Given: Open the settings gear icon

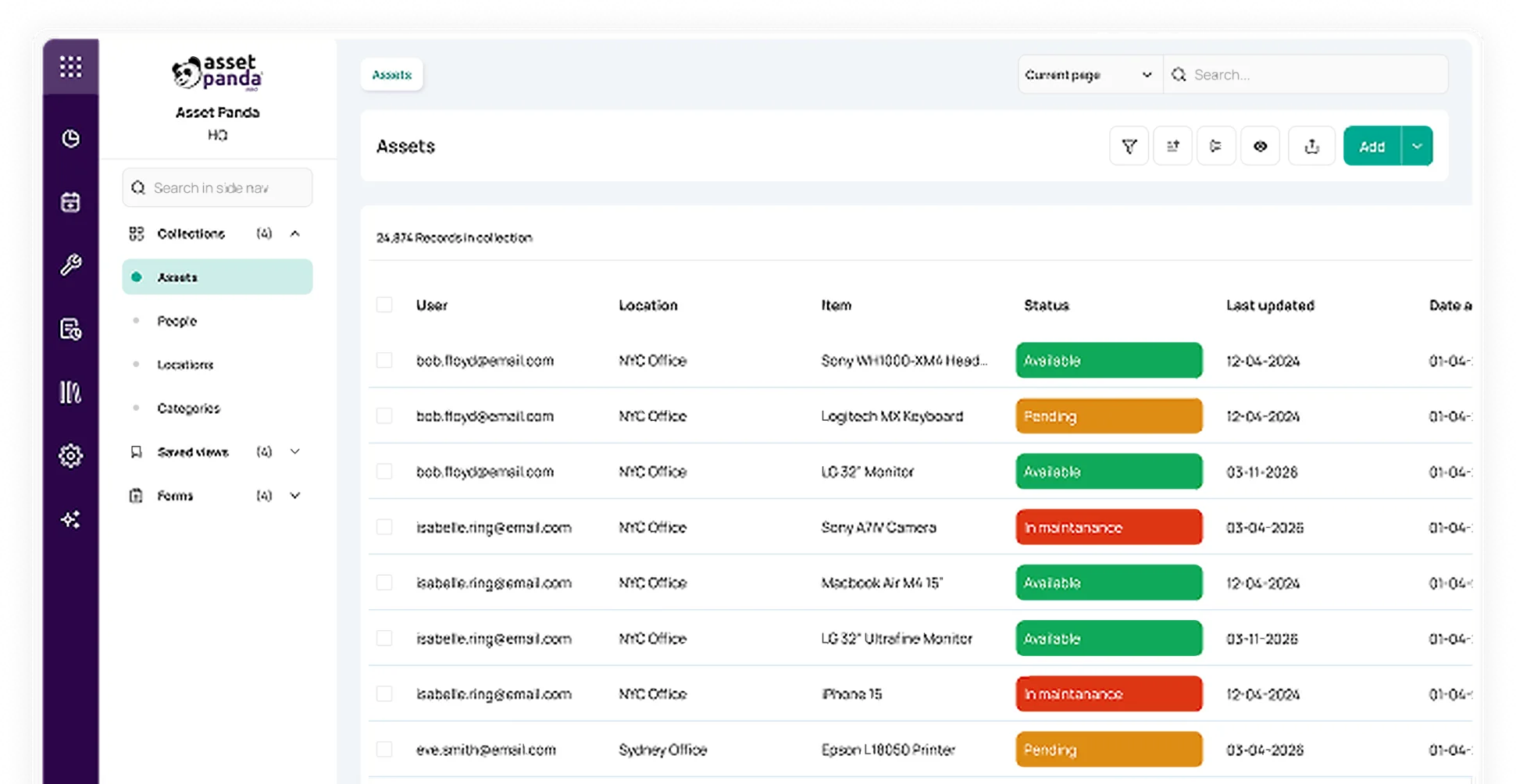Looking at the screenshot, I should coord(70,455).
